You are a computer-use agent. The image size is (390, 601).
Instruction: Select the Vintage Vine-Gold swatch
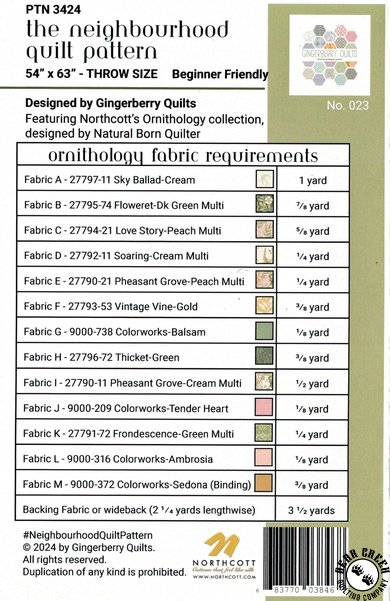point(265,306)
